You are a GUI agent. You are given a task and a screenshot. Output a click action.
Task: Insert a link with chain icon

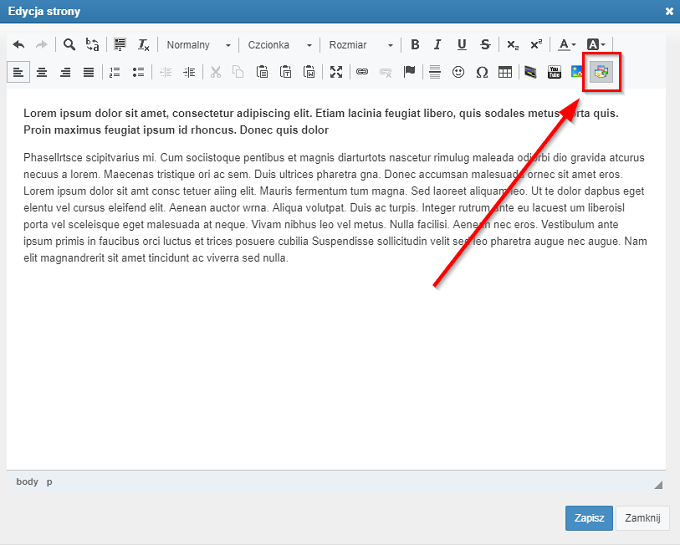tap(362, 72)
